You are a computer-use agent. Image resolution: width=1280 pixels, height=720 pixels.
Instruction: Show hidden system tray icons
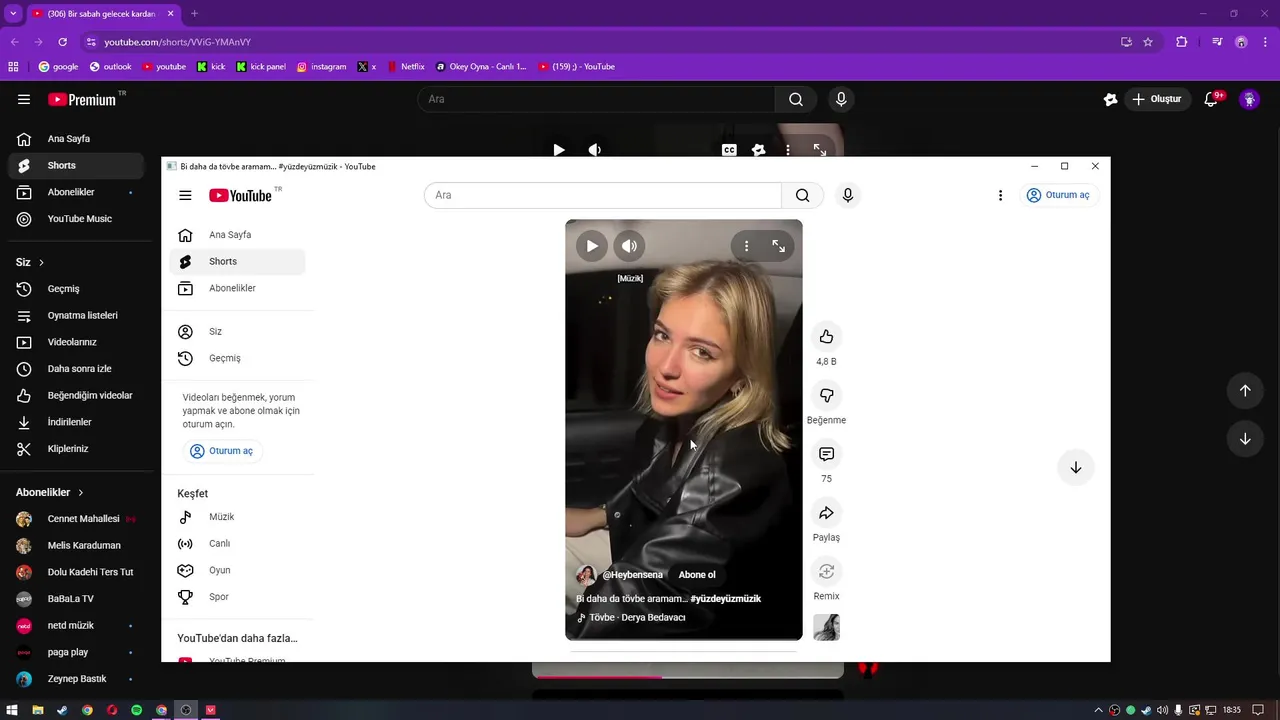(x=1099, y=710)
